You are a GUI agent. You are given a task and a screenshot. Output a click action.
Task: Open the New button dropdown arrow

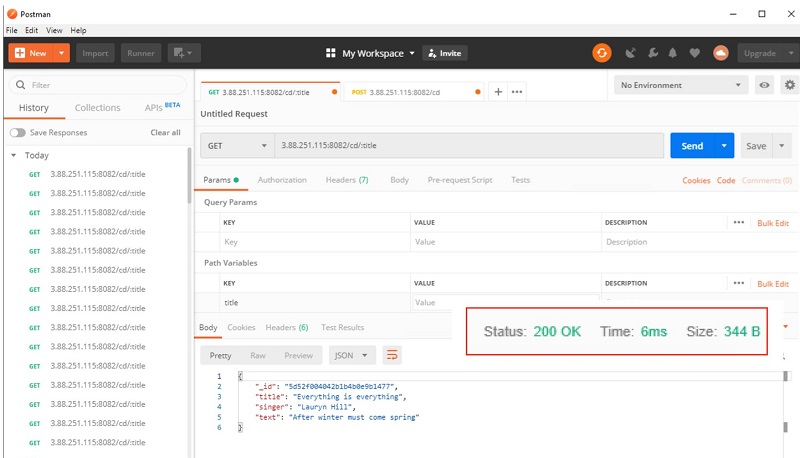pos(61,53)
